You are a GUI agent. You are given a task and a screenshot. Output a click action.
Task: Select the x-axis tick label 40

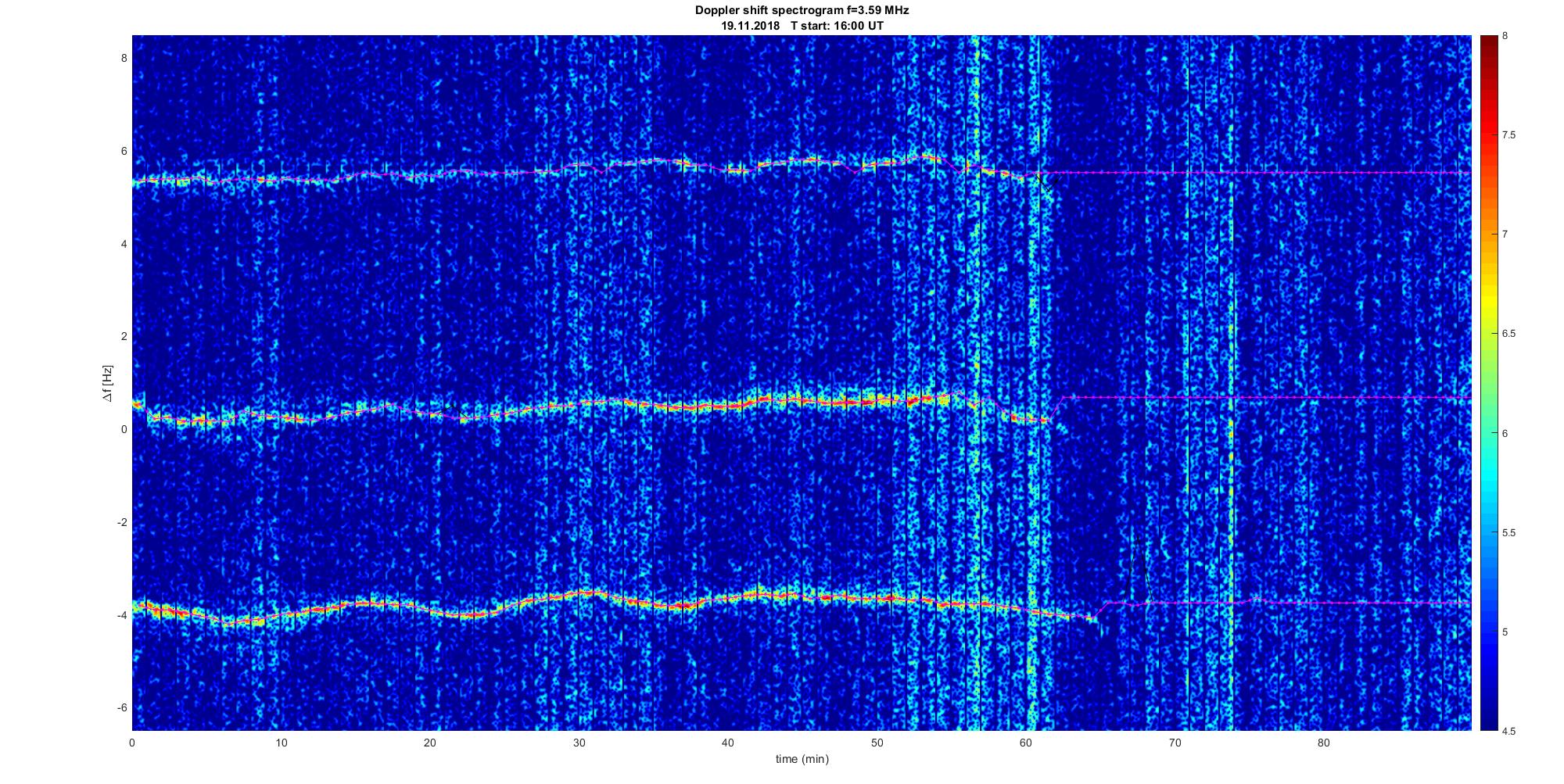[x=728, y=743]
